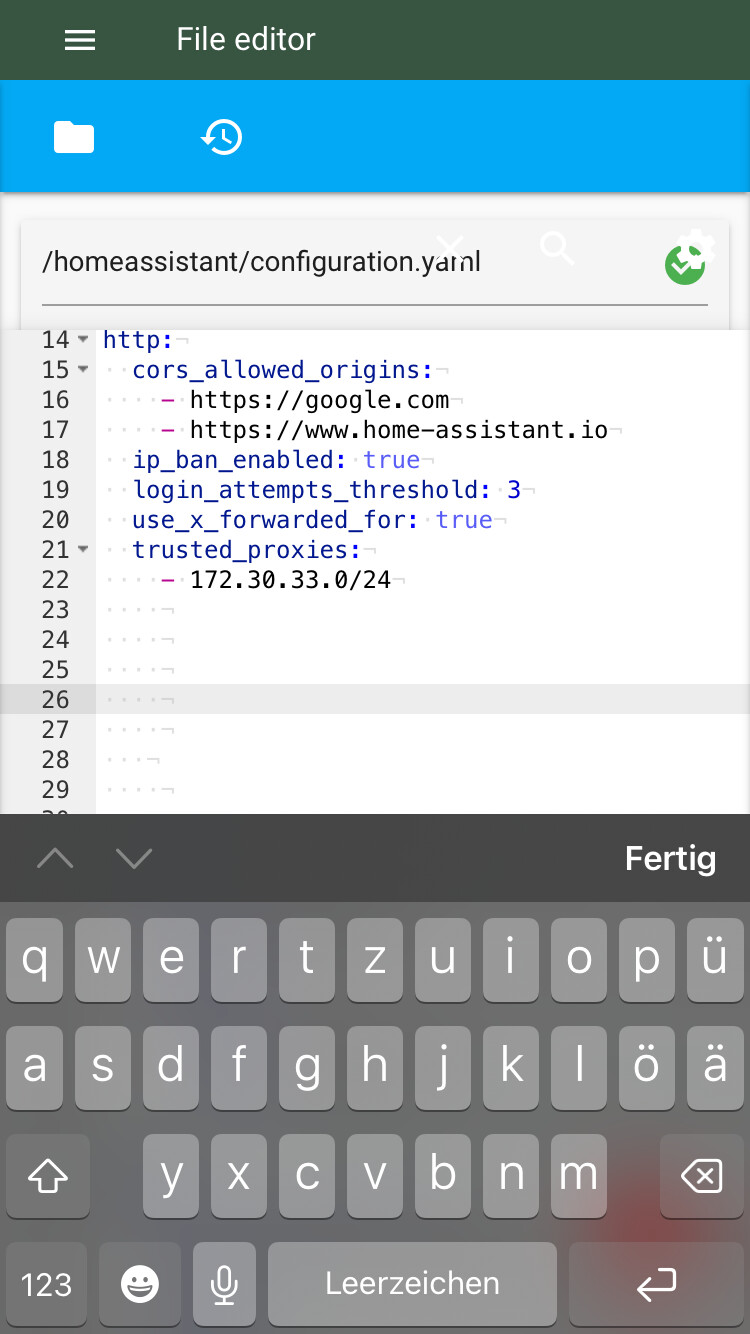This screenshot has width=750, height=1334.
Task: Click the green checkmark save status icon
Action: [685, 266]
